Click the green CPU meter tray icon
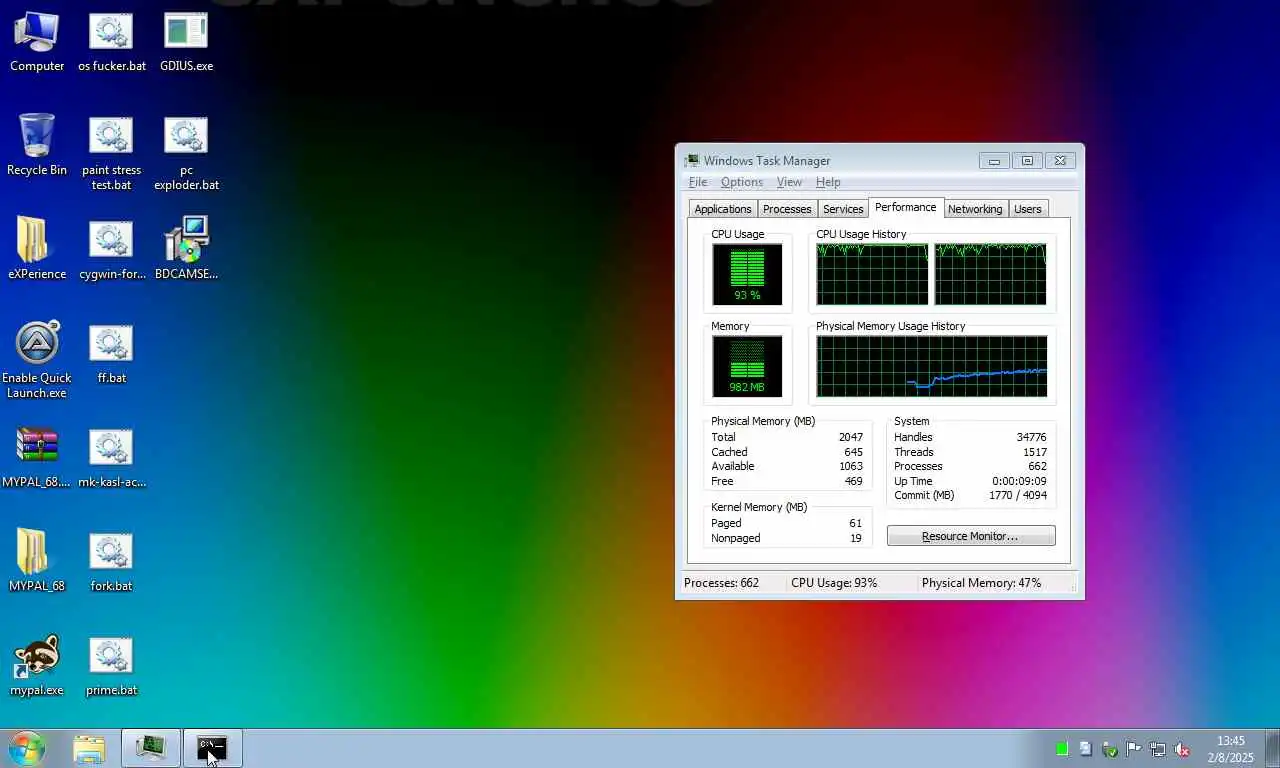Image resolution: width=1280 pixels, height=768 pixels. 1062,748
